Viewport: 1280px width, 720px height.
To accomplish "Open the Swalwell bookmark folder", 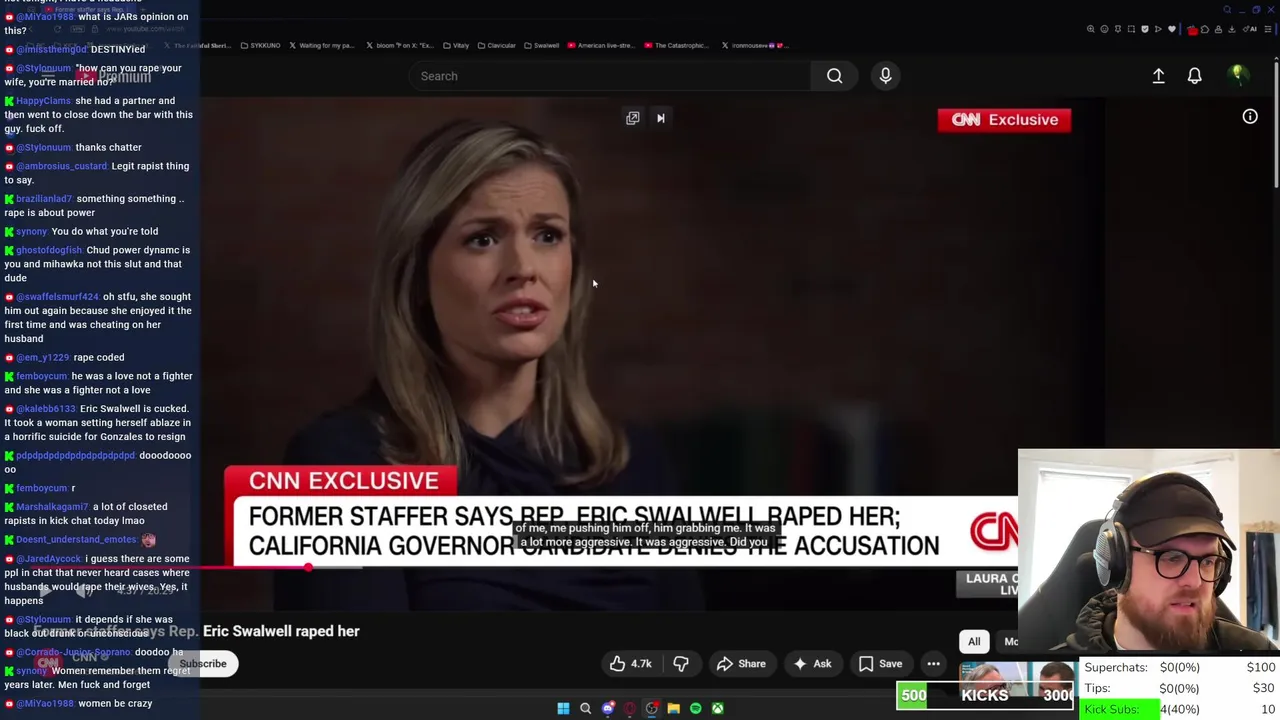I will pyautogui.click(x=541, y=45).
